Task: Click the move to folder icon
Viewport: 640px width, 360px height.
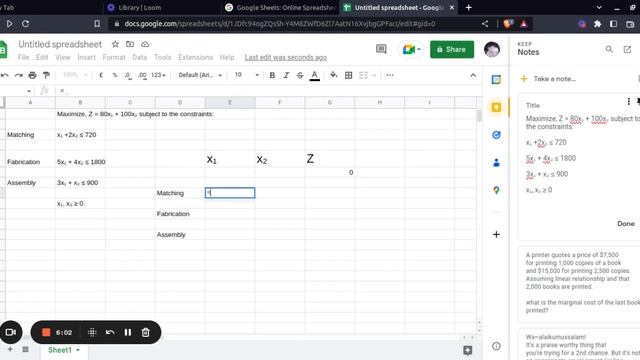Action: pyautogui.click(x=130, y=44)
